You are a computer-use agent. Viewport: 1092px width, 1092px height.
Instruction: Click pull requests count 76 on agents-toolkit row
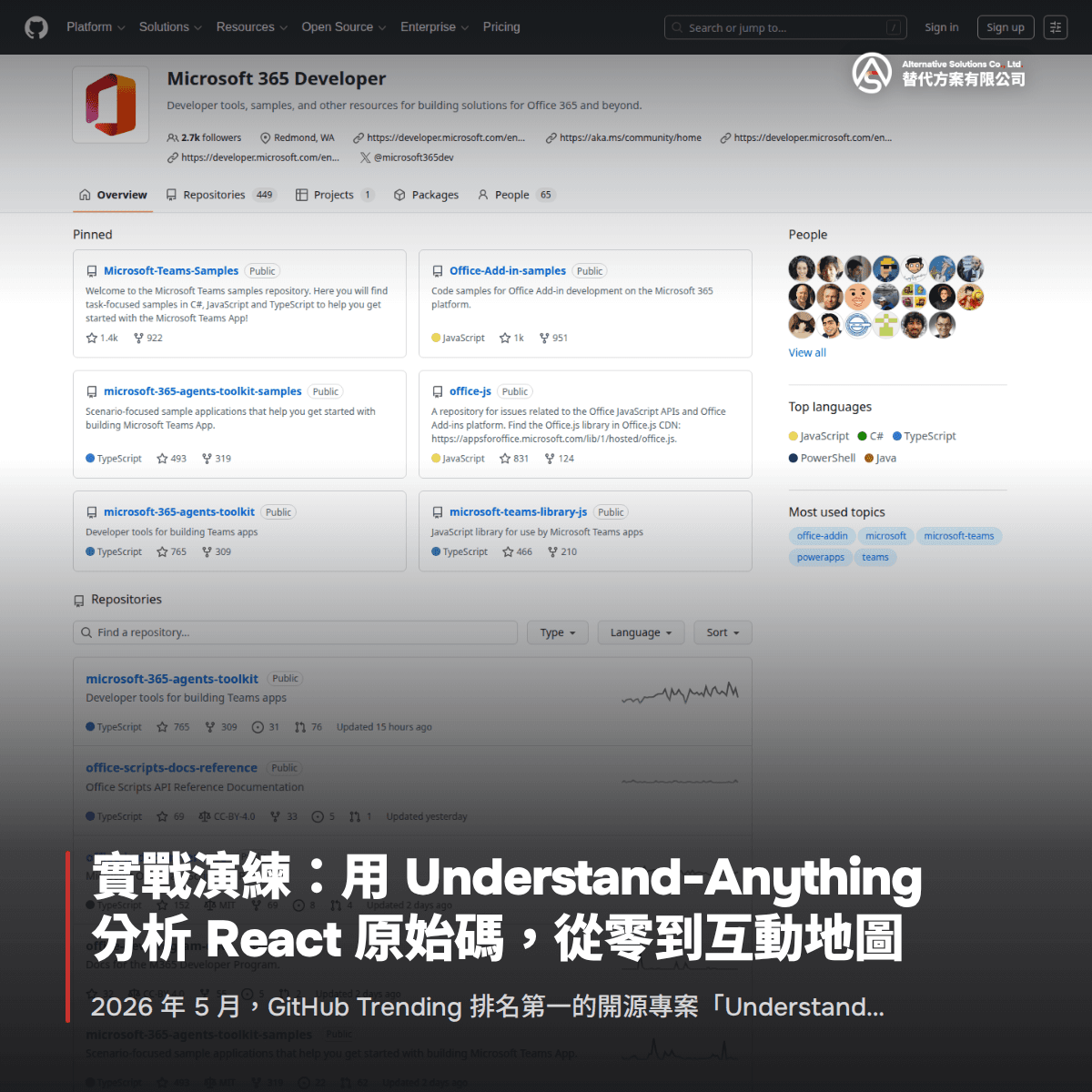[308, 727]
